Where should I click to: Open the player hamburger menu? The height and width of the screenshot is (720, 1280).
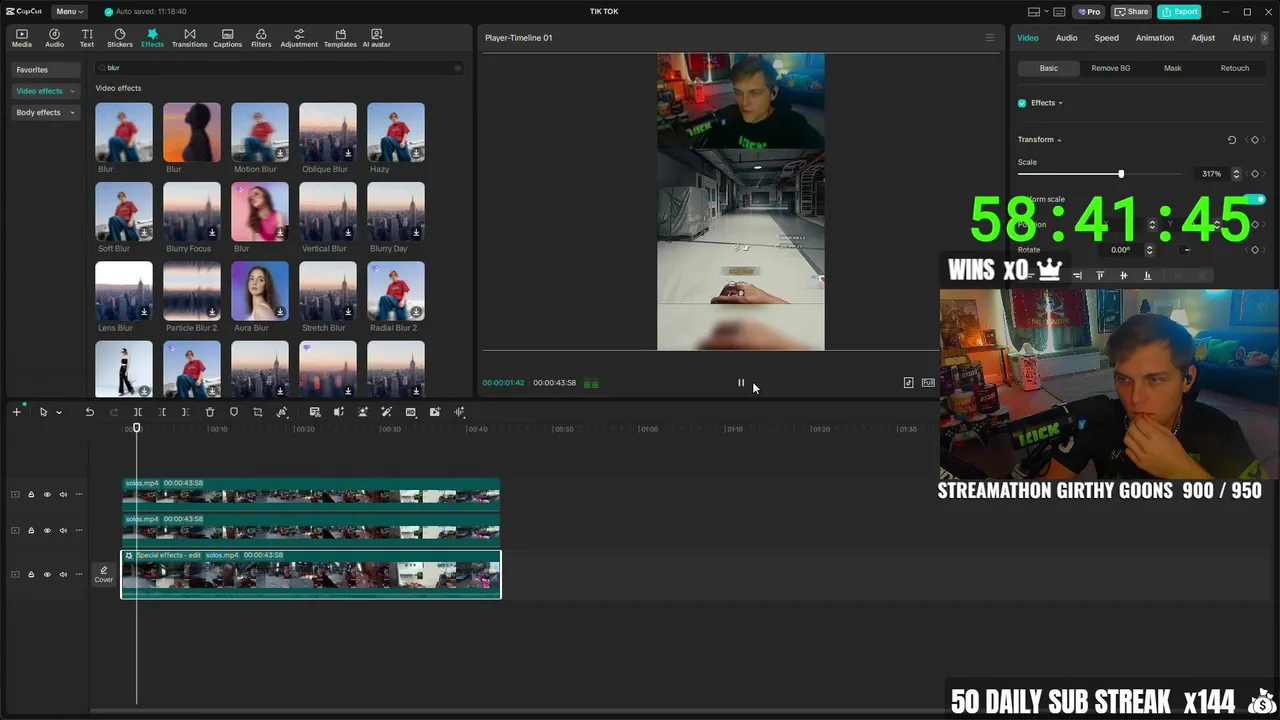pos(990,38)
